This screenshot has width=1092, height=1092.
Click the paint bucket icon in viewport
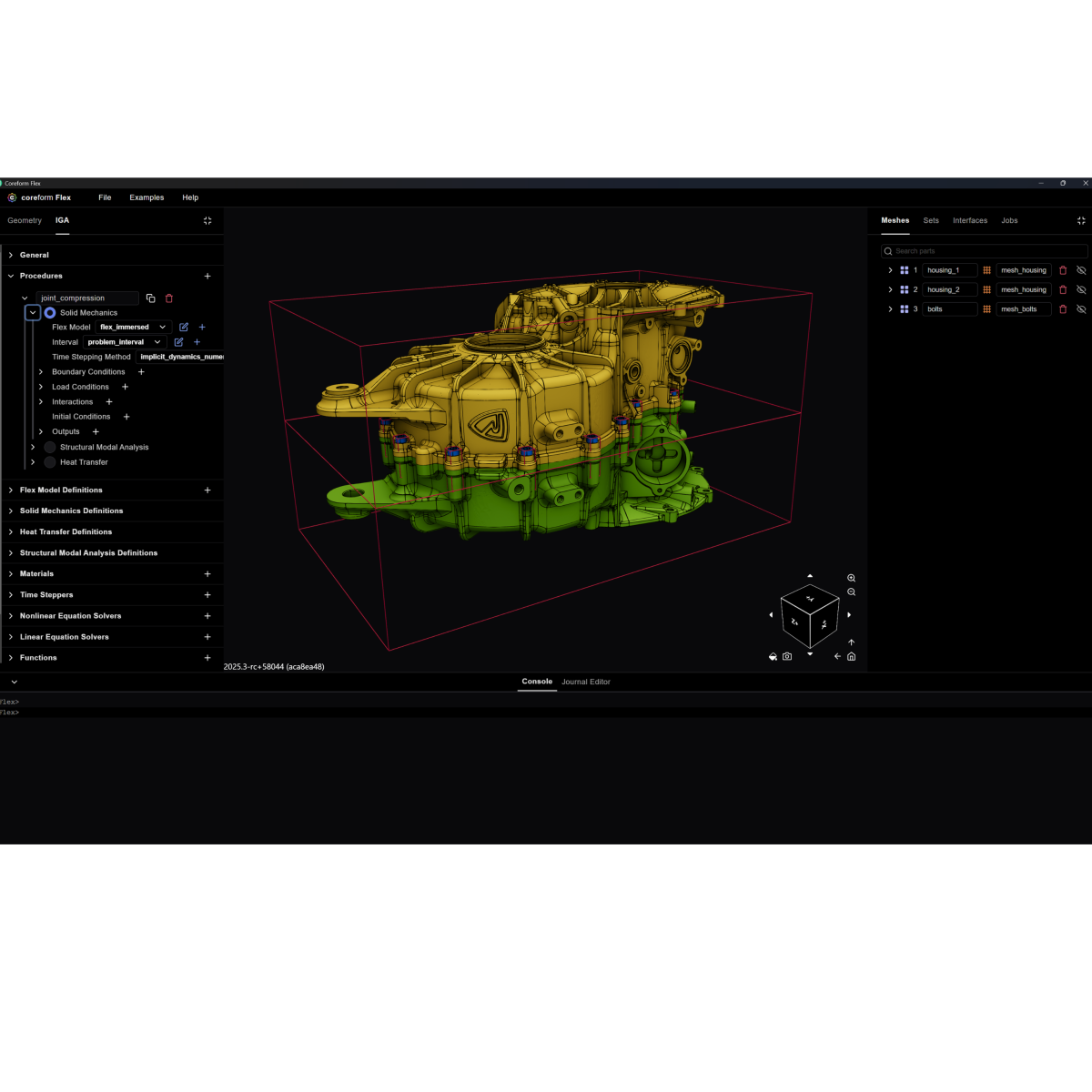773,656
